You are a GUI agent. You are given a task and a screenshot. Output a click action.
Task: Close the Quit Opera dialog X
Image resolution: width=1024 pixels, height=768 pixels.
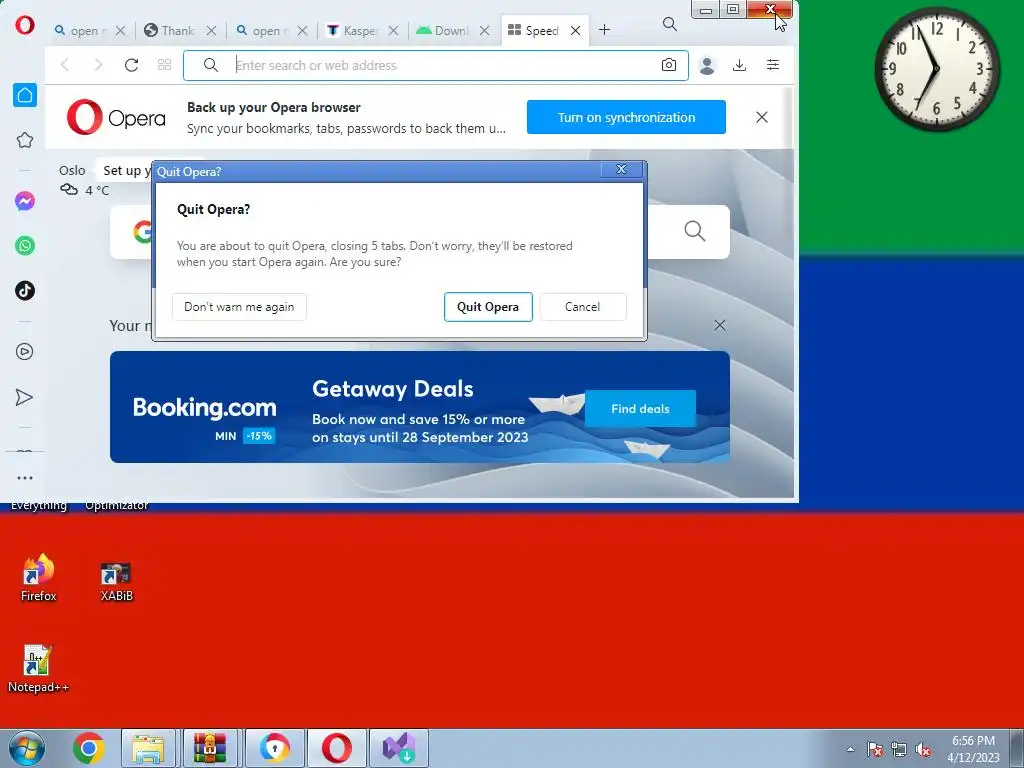pos(621,169)
